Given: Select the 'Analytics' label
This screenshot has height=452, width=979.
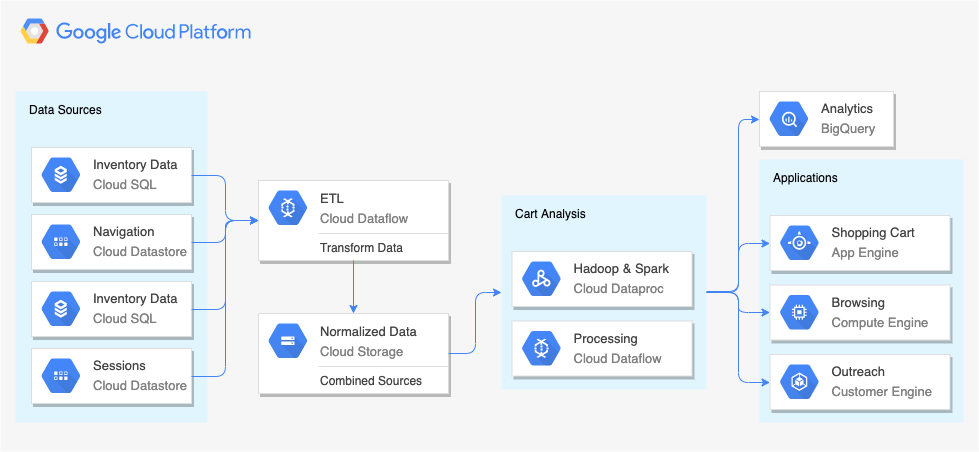Looking at the screenshot, I should click(847, 109).
